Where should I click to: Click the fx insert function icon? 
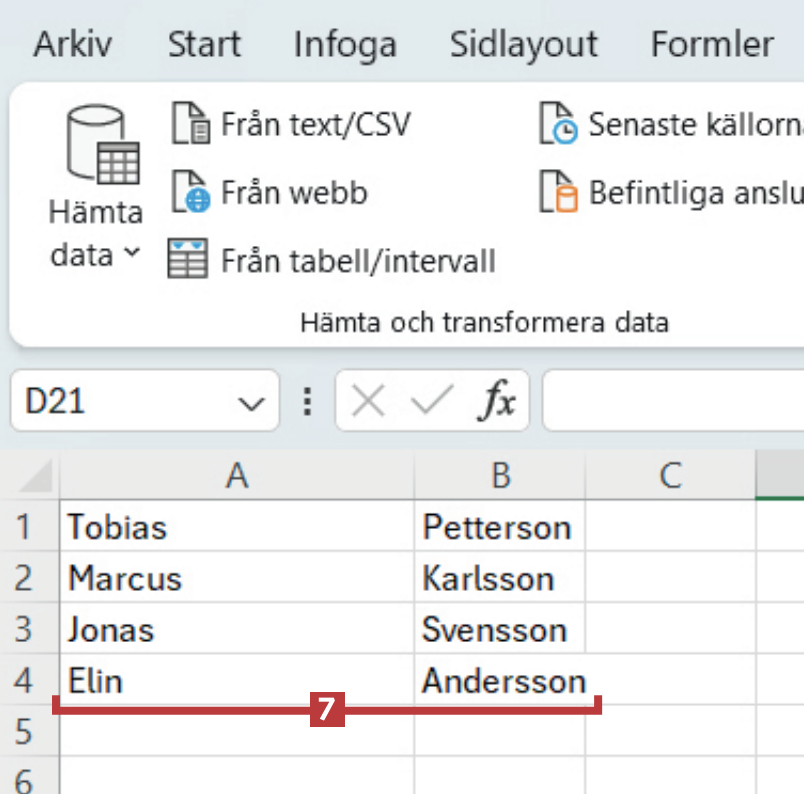click(496, 402)
